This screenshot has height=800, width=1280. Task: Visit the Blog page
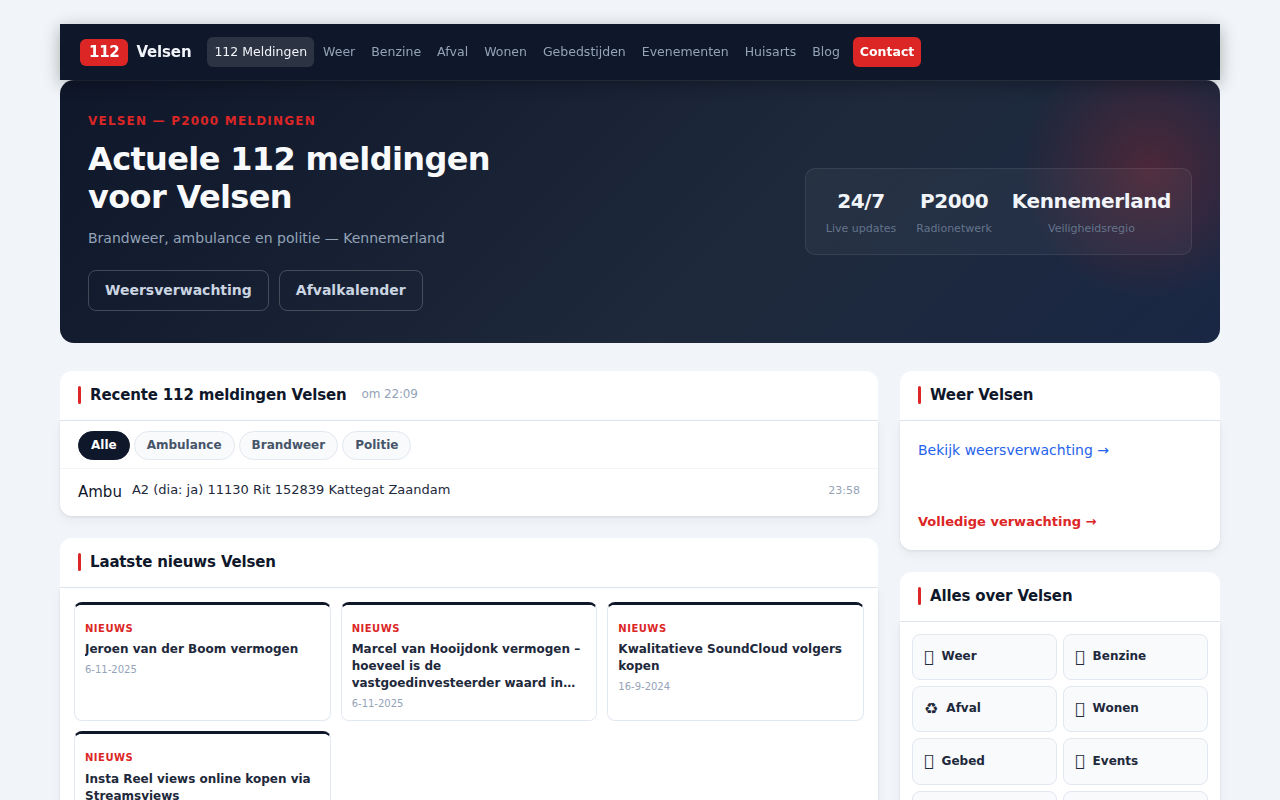click(x=826, y=52)
